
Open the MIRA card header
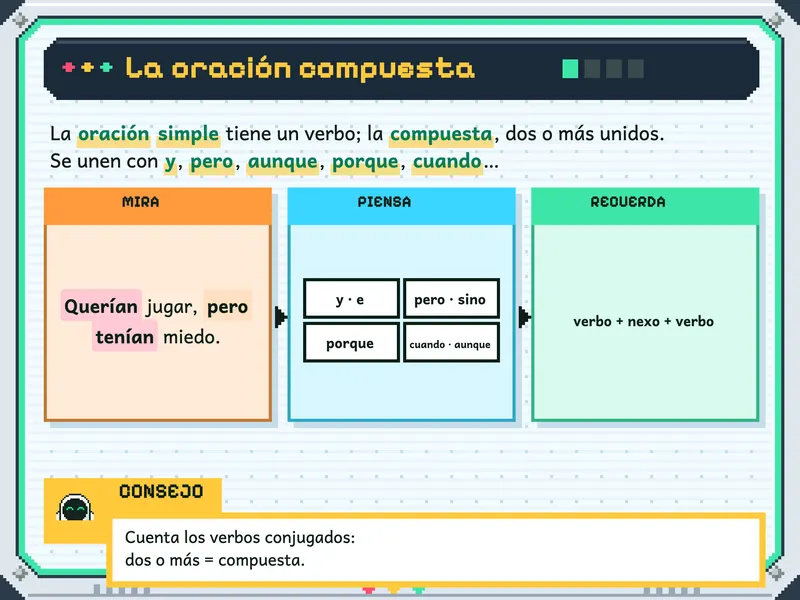pyautogui.click(x=158, y=206)
